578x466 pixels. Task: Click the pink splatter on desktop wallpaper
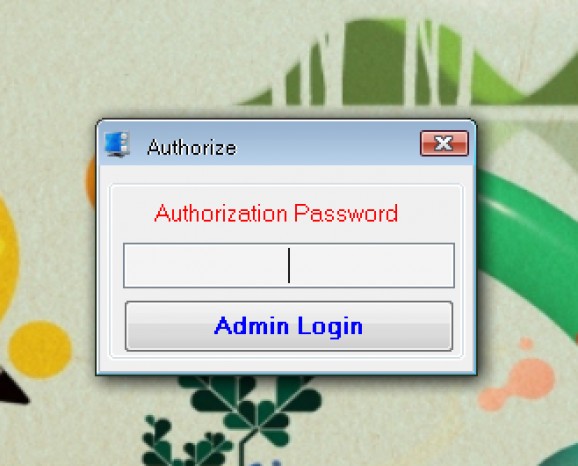[517, 380]
